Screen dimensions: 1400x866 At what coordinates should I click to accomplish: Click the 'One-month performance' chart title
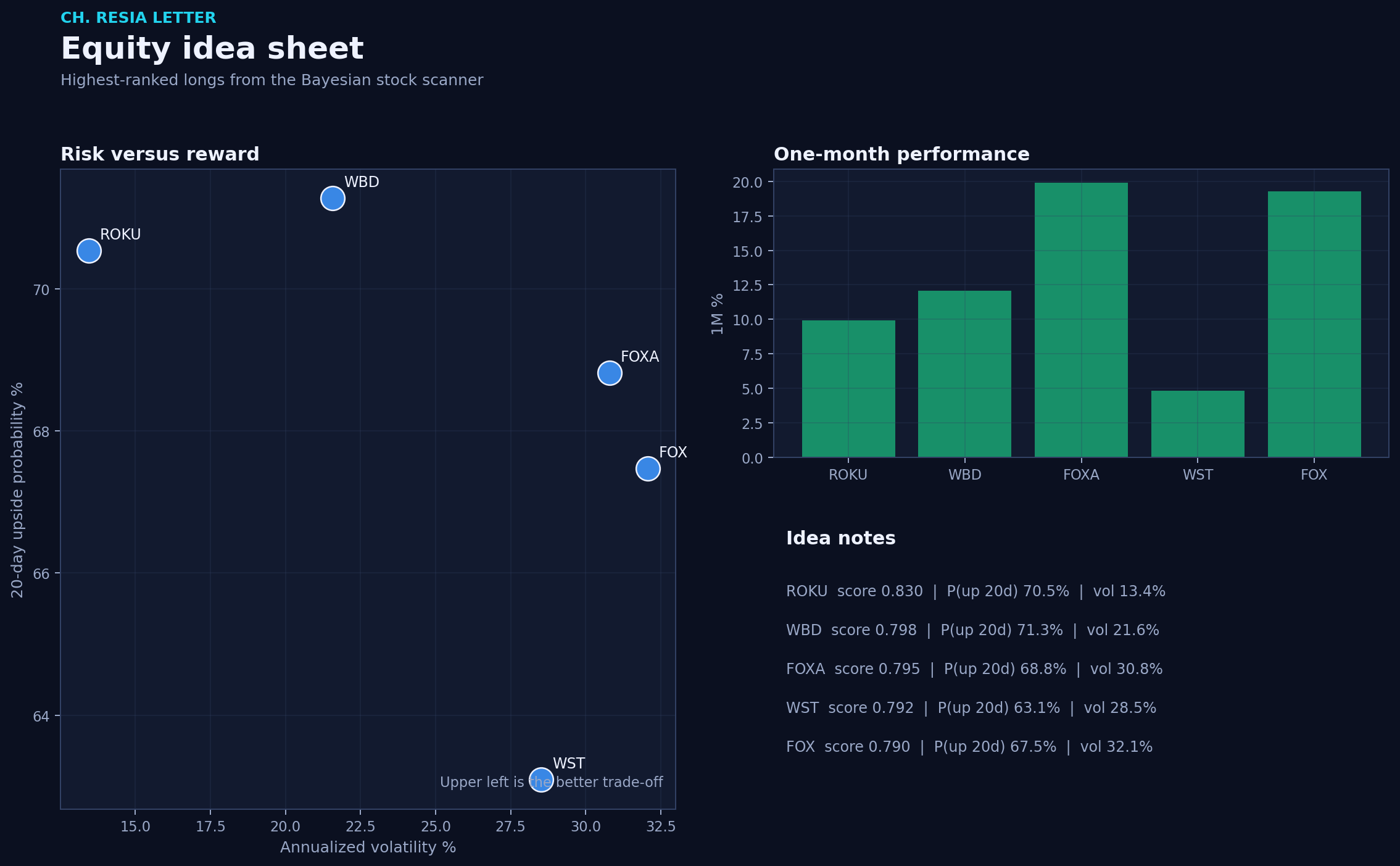[901, 154]
